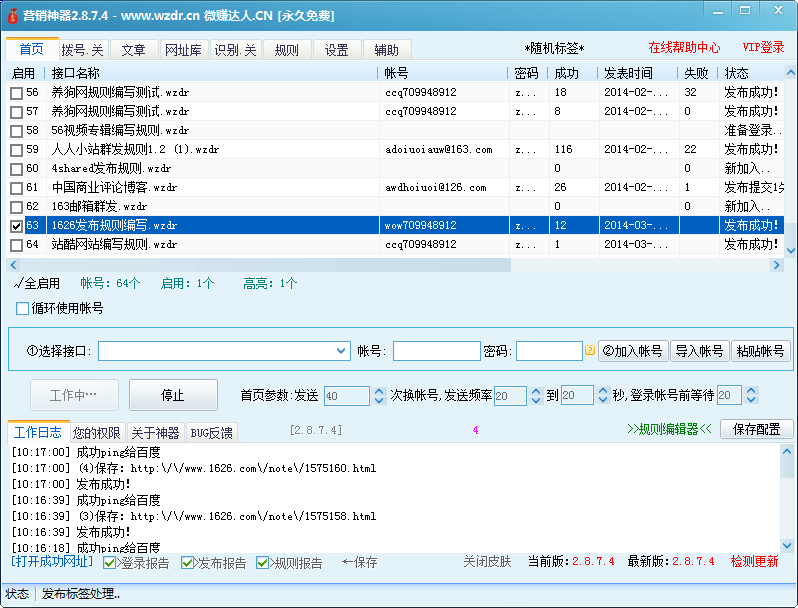Click the spinner arrows of the 登录帐号前等待 field
Screen dimensions: 798x608
[x=750, y=396]
